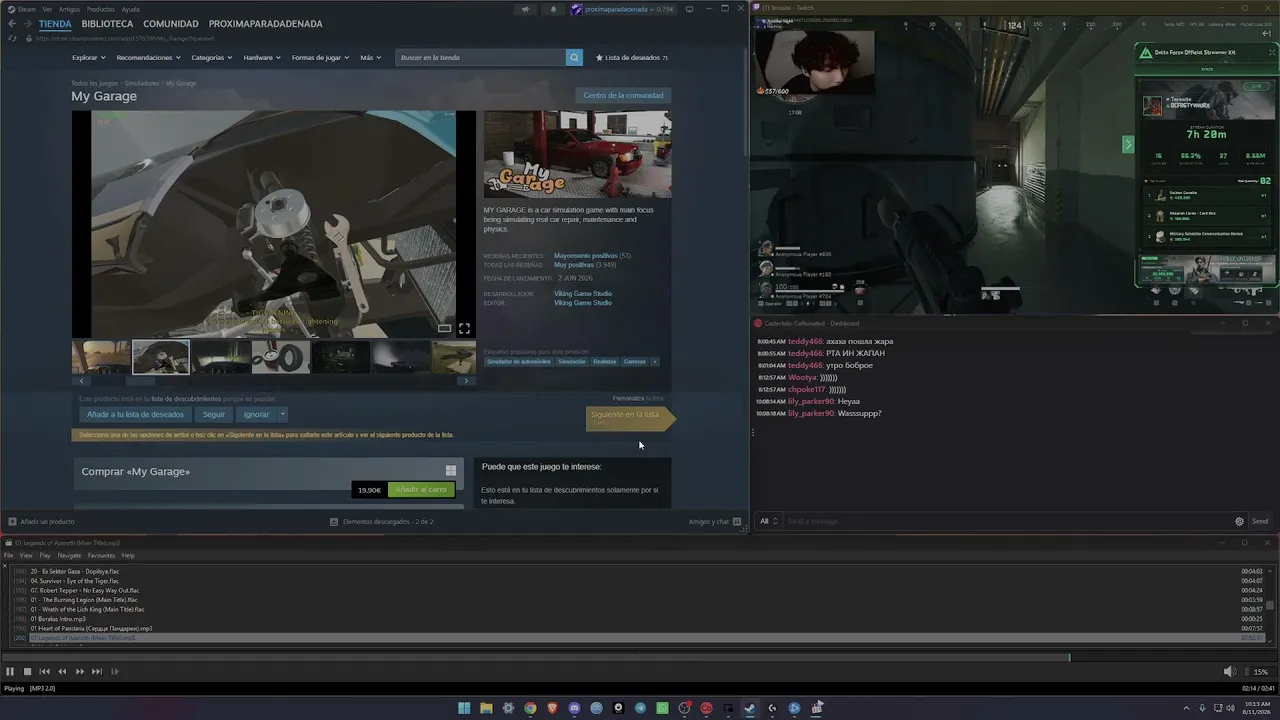The width and height of the screenshot is (1280, 720).
Task: Reload the Steam store page
Action: point(12,38)
